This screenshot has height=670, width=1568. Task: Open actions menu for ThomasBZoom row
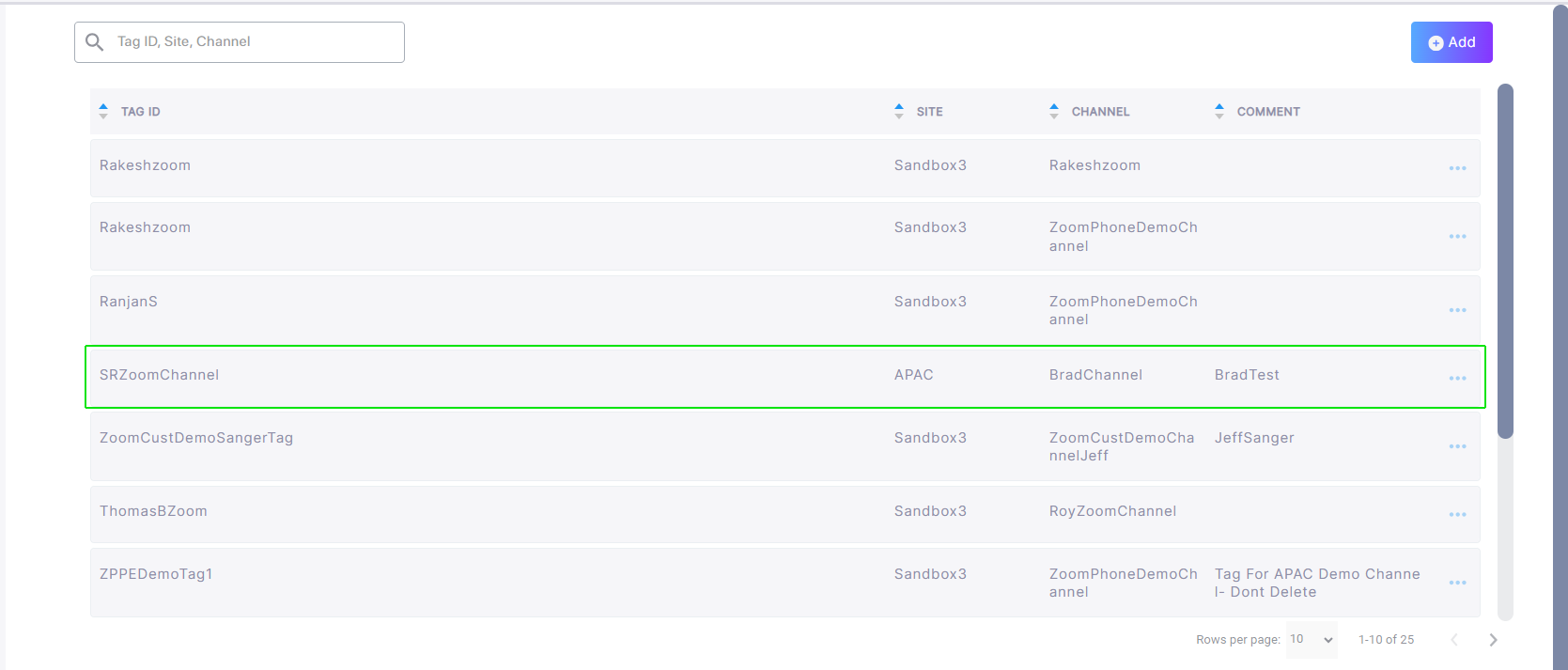point(1457,514)
